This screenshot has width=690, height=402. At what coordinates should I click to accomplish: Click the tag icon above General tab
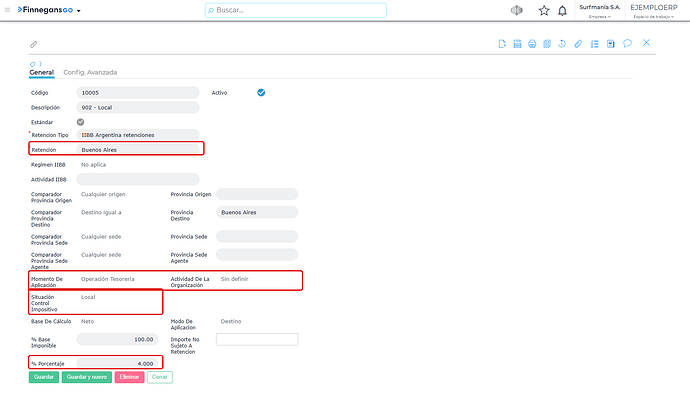click(33, 64)
